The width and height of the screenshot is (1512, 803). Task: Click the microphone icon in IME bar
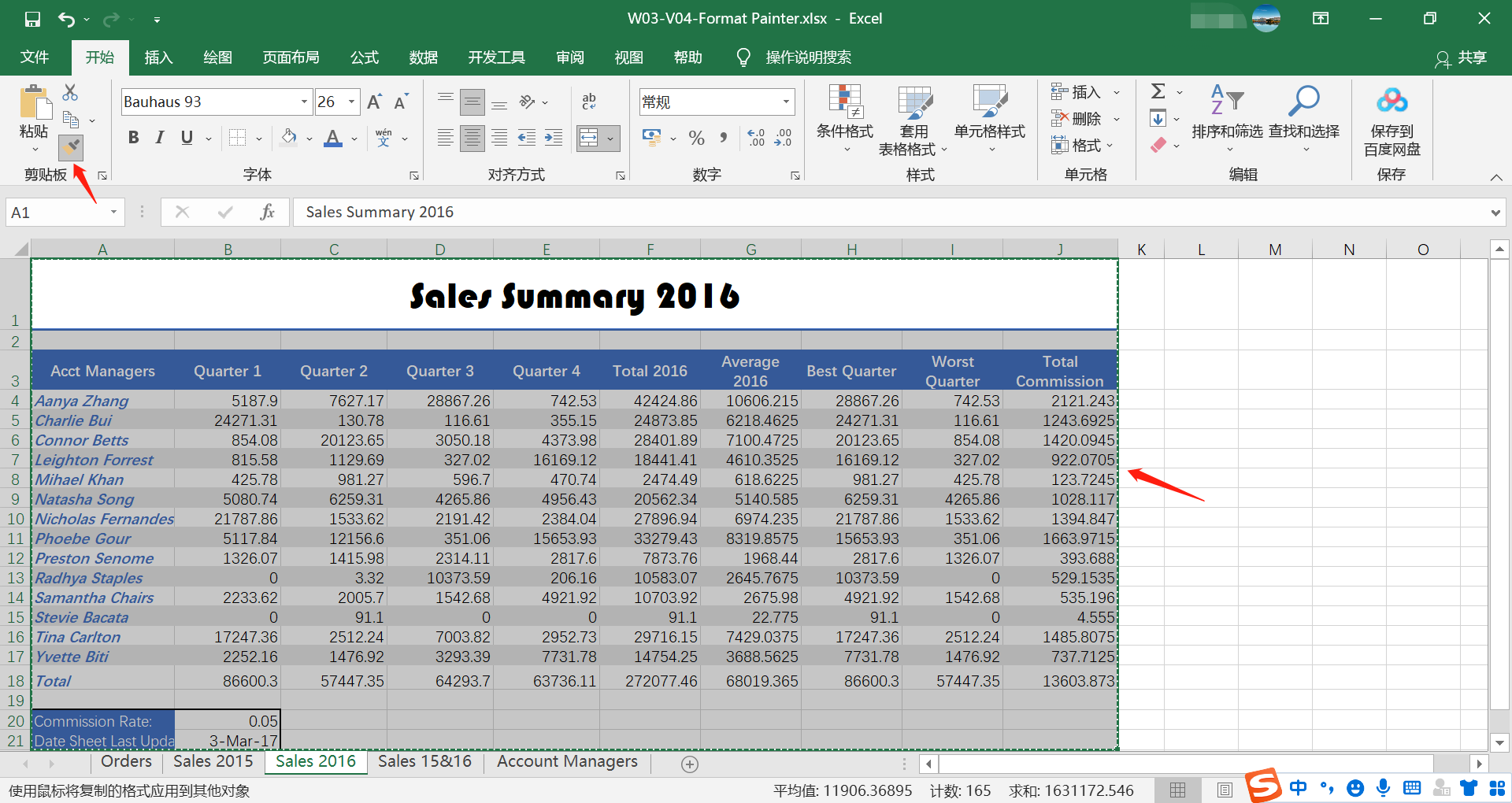click(x=1383, y=787)
